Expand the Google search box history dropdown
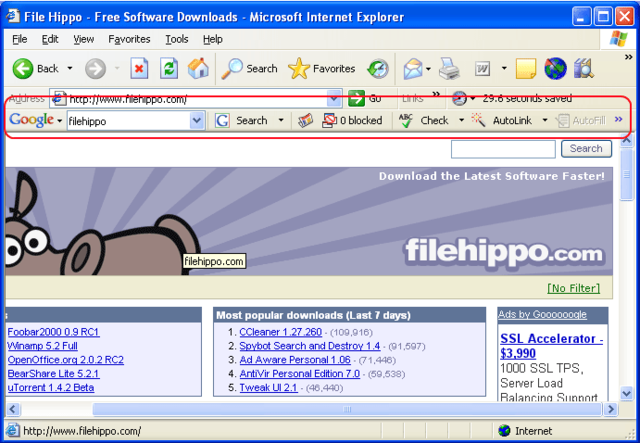This screenshot has height=443, width=640. tap(197, 120)
